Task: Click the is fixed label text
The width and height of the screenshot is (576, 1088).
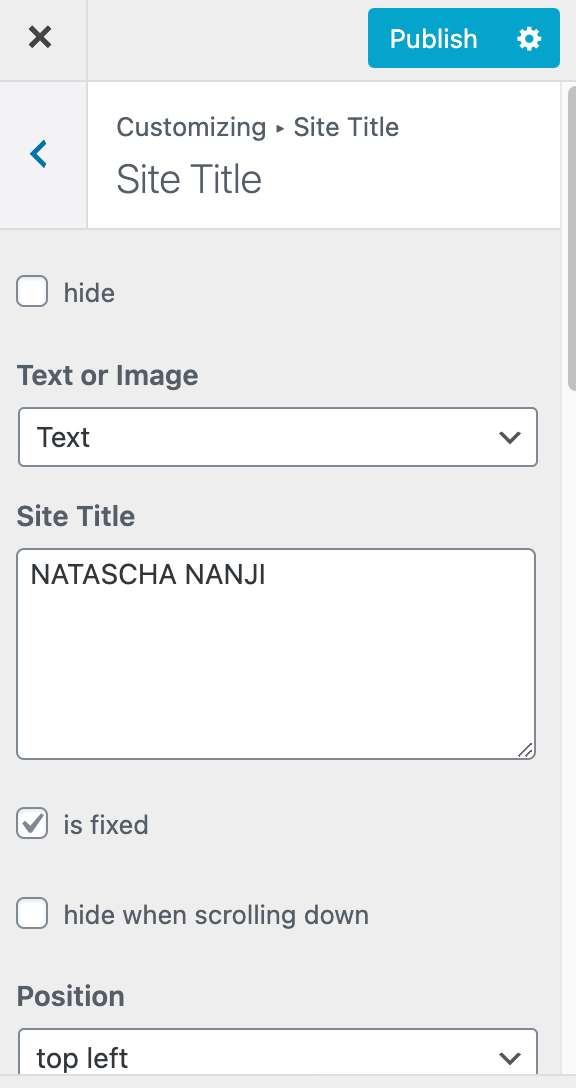Action: point(105,824)
